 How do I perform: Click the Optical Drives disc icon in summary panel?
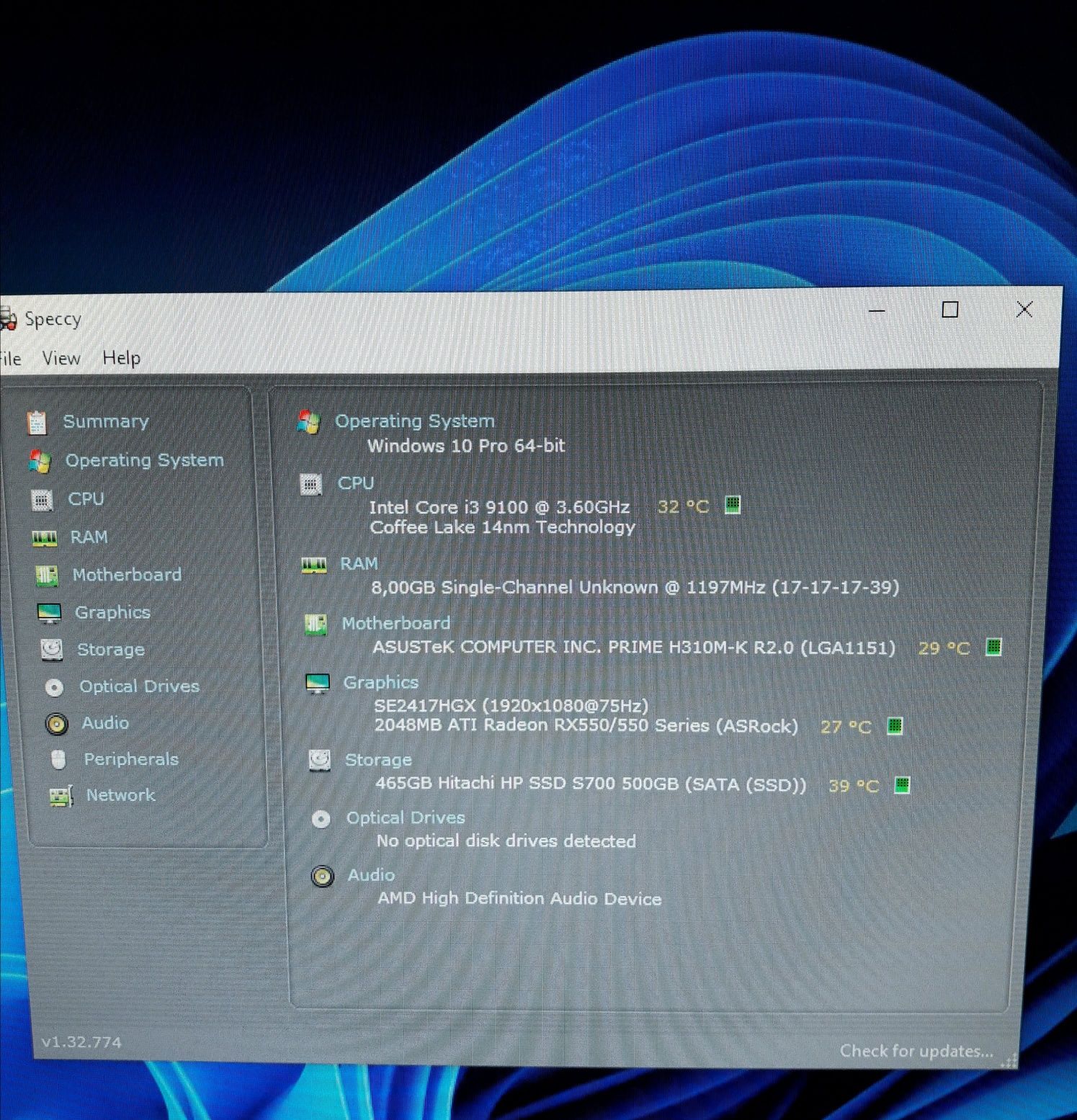click(x=321, y=819)
